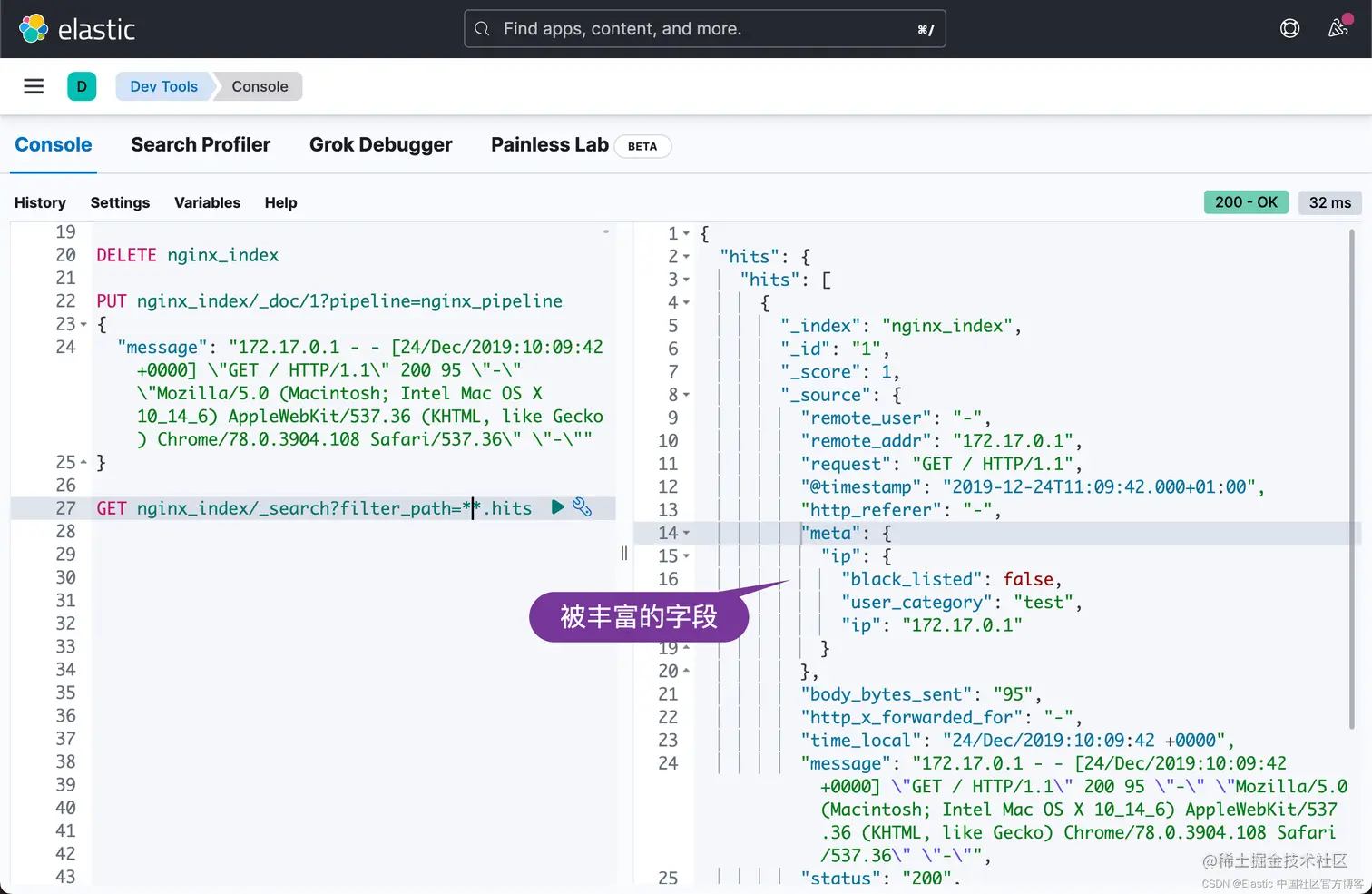Screen dimensions: 1372x894
Task: Open the Variables dialog
Action: 207,202
